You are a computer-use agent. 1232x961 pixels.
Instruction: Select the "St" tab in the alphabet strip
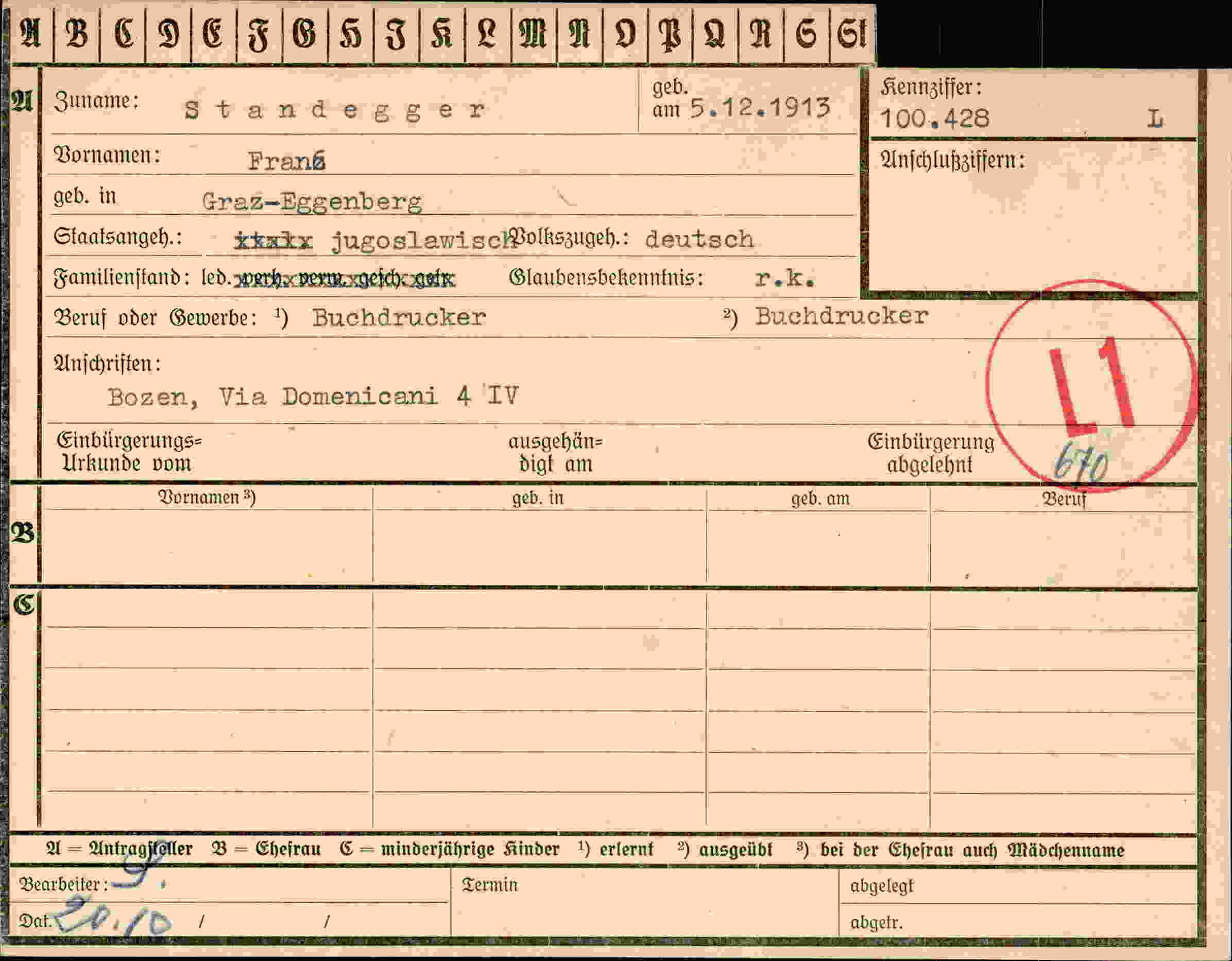[x=852, y=33]
